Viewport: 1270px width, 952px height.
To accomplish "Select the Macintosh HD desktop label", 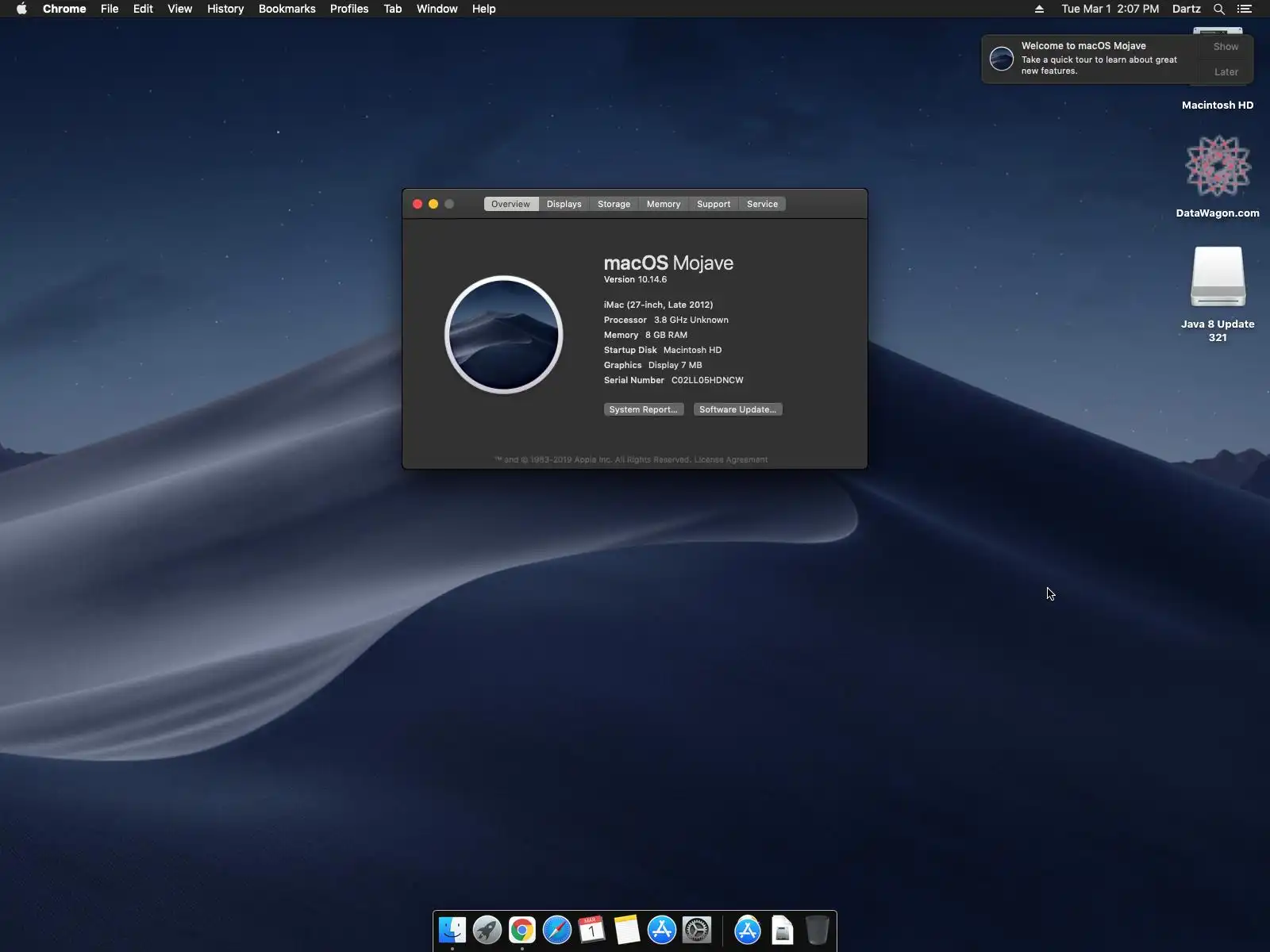I will 1218,105.
